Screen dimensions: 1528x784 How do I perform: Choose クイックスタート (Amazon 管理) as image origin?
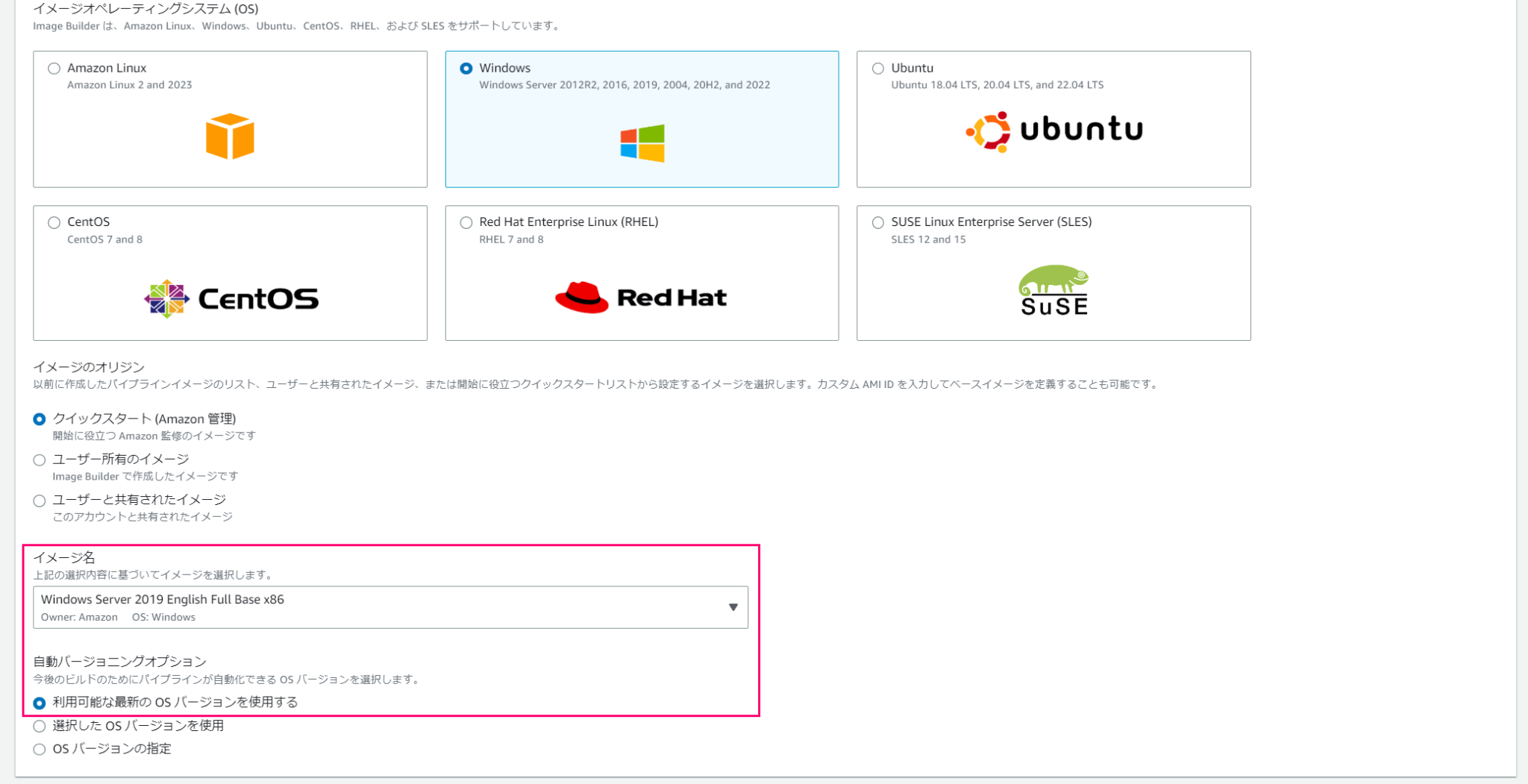[39, 419]
